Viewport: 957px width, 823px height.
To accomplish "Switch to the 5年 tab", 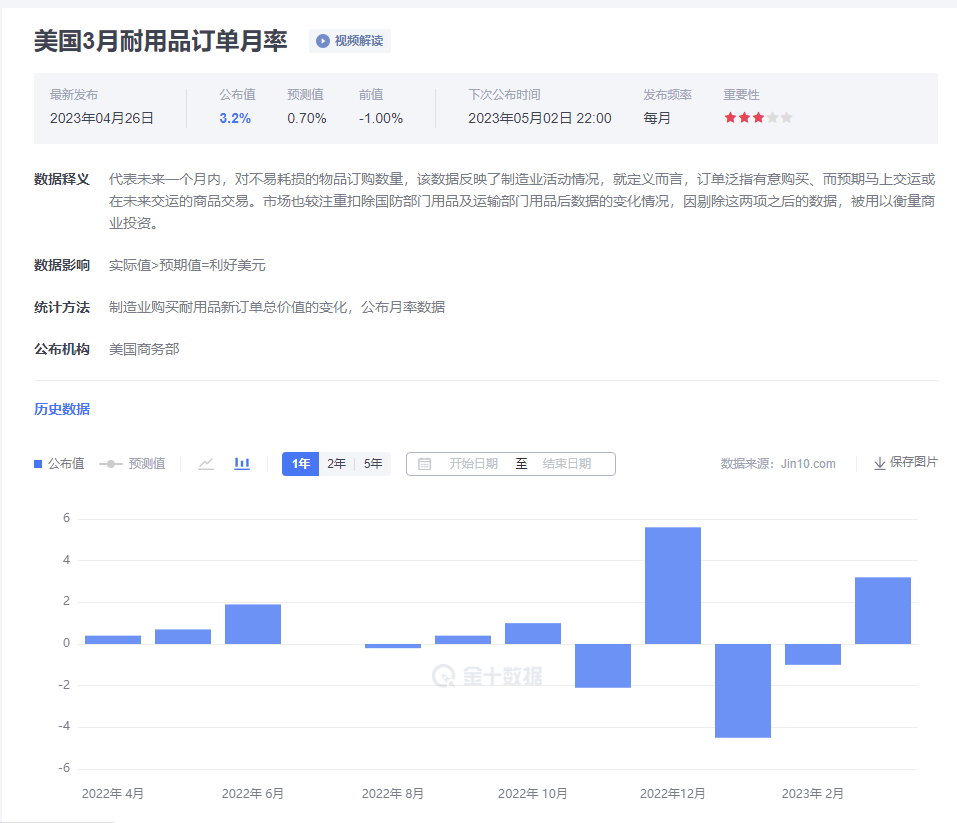I will [x=371, y=463].
